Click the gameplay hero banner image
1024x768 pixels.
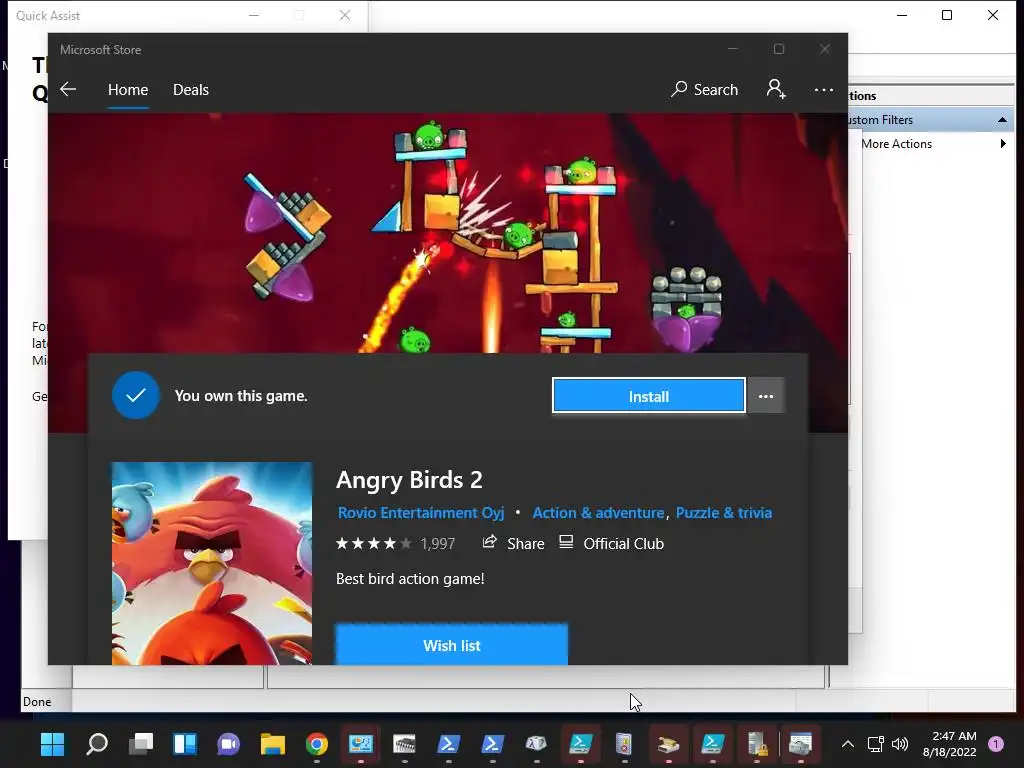click(x=448, y=233)
